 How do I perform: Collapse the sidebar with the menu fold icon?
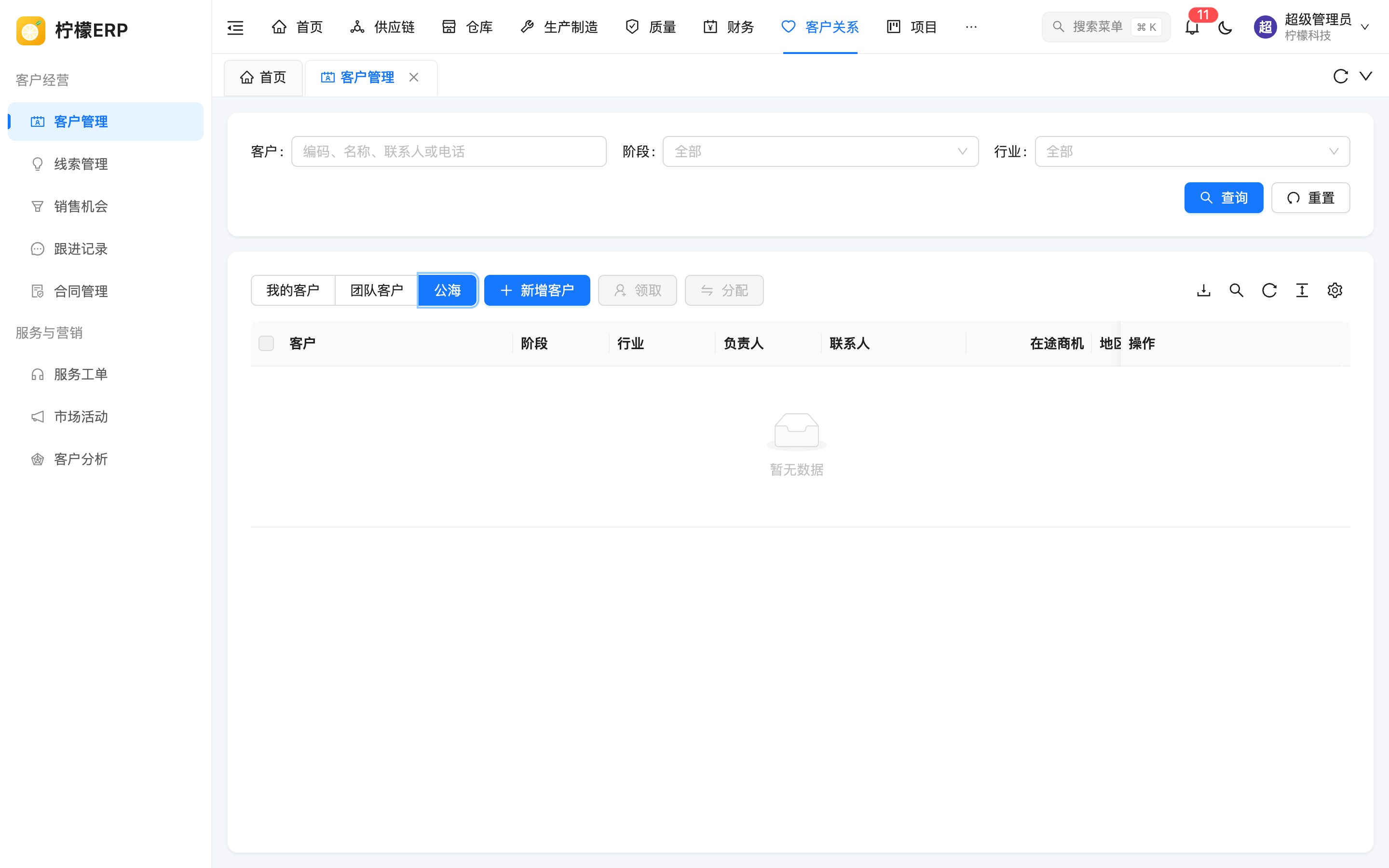(x=235, y=27)
